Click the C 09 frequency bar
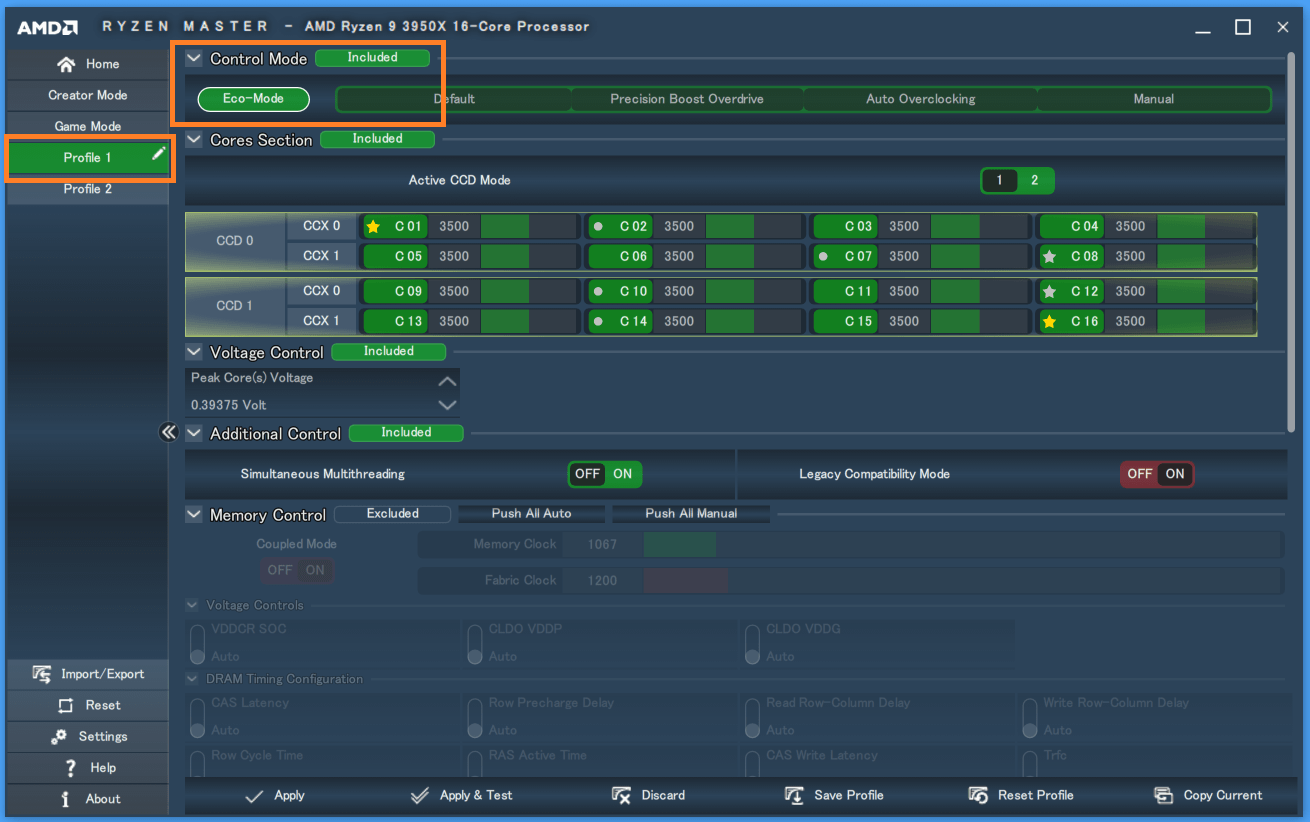This screenshot has width=1310, height=822. coord(529,291)
